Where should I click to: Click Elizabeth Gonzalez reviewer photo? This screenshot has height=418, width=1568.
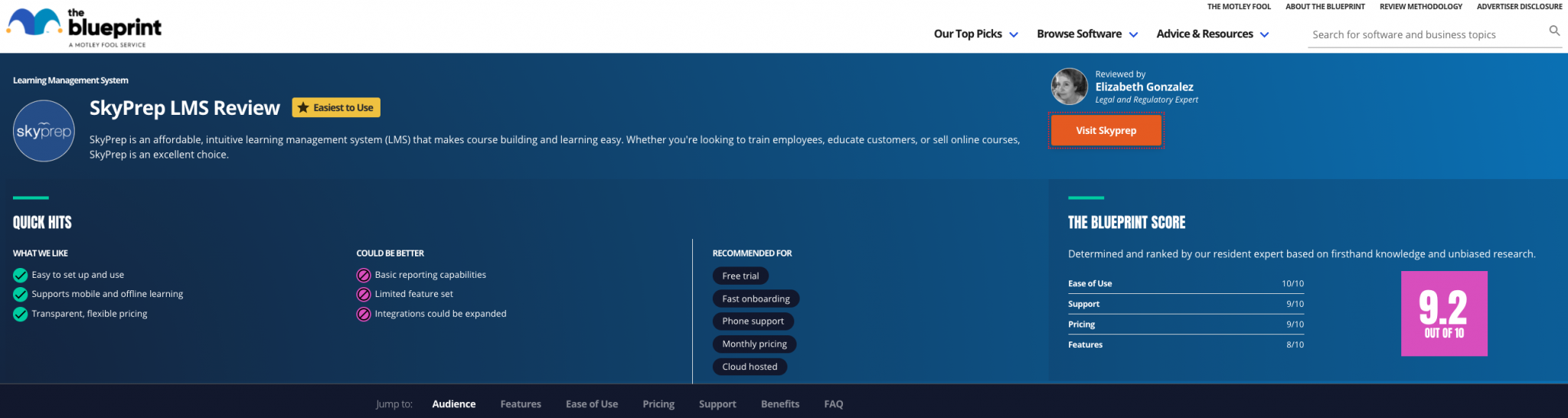click(x=1069, y=87)
